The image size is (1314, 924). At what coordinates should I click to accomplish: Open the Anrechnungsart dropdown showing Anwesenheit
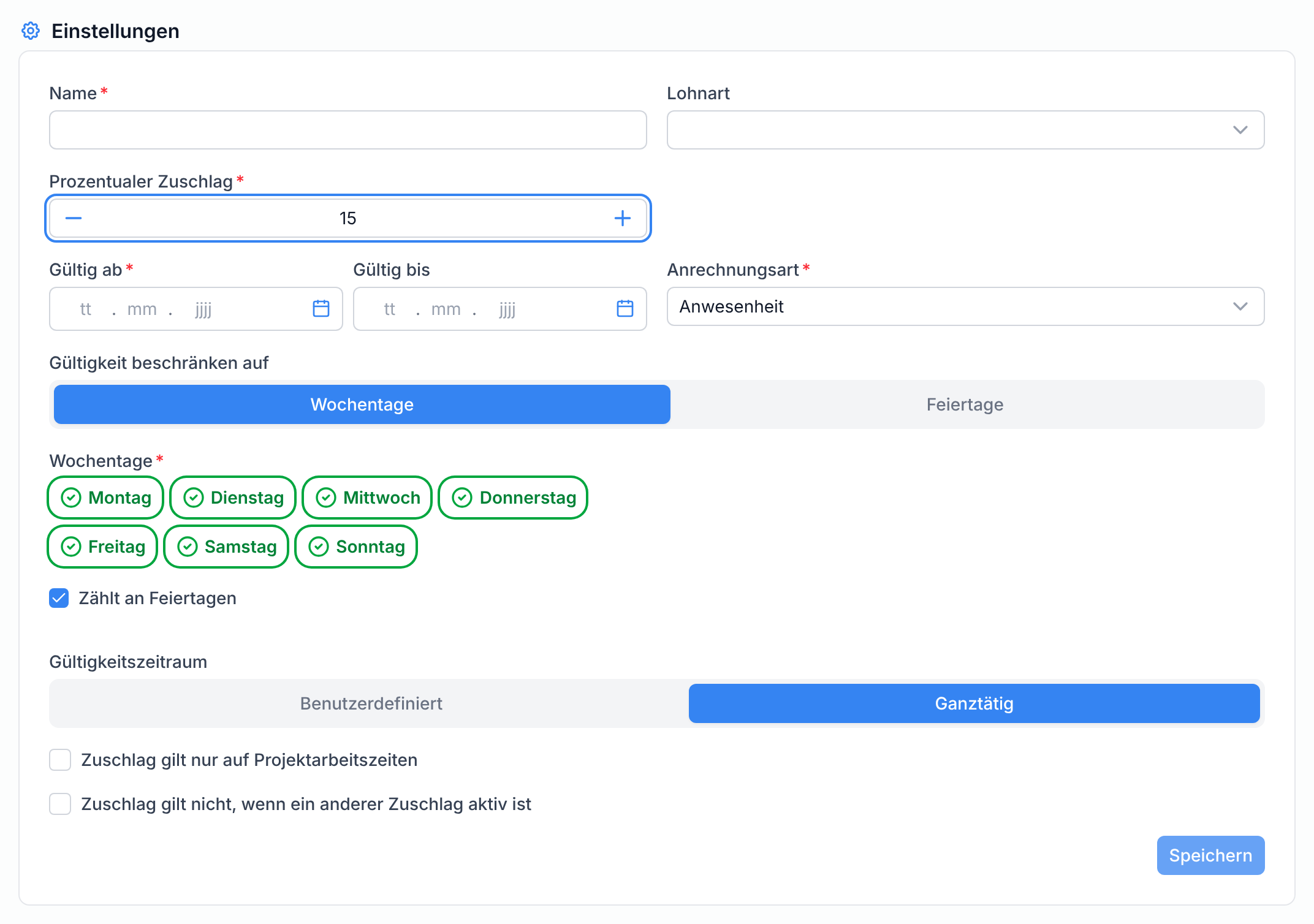coord(966,306)
